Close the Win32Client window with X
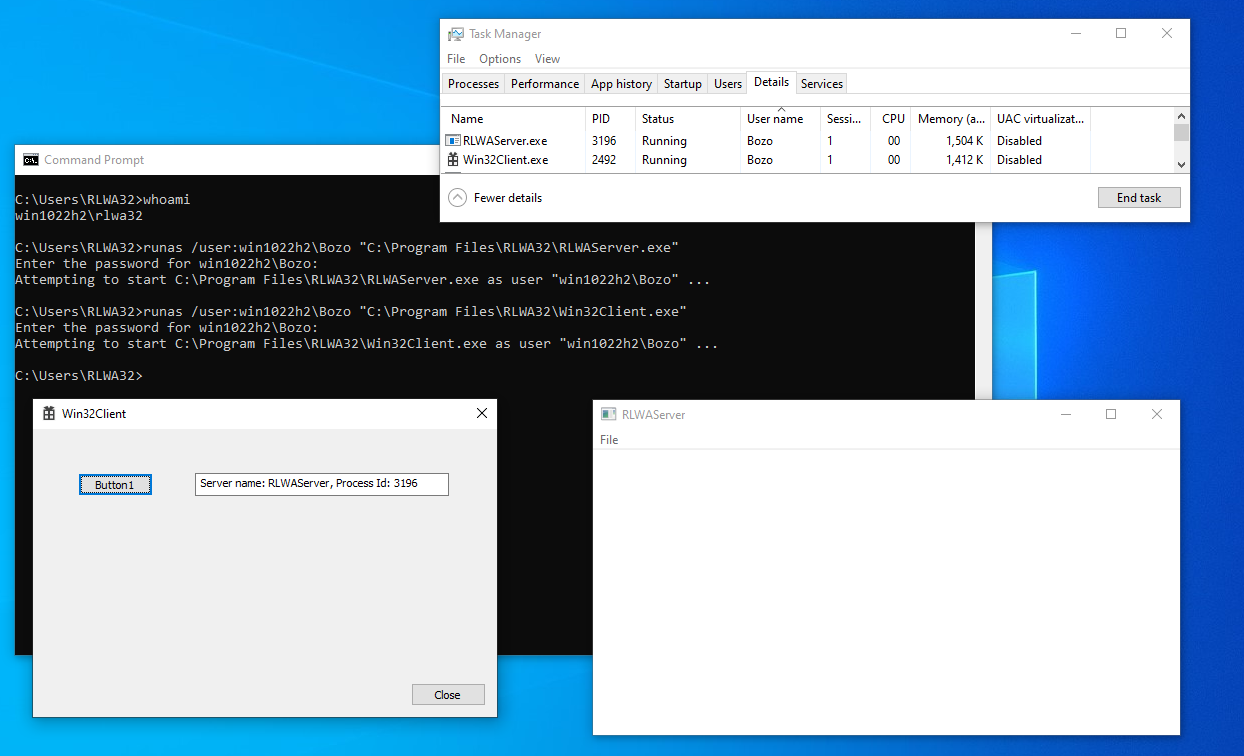 tap(482, 413)
